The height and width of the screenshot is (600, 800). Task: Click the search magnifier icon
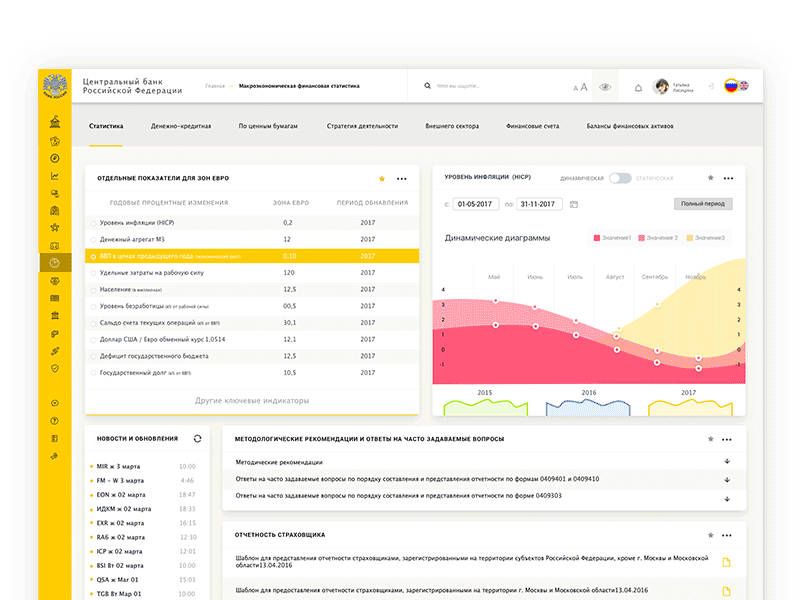click(x=428, y=87)
